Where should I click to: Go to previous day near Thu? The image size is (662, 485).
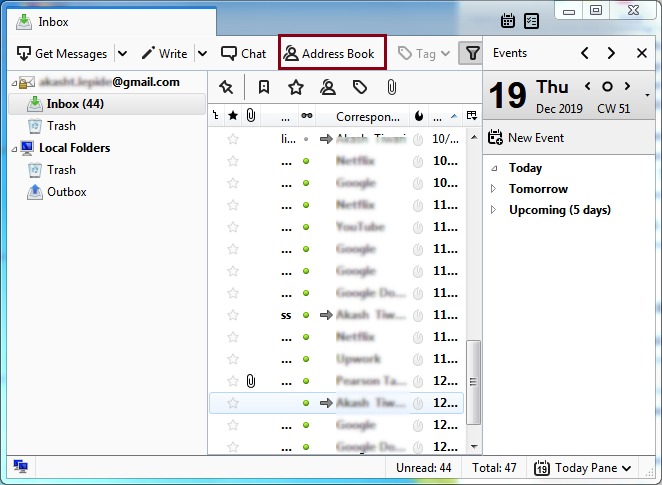(x=588, y=86)
